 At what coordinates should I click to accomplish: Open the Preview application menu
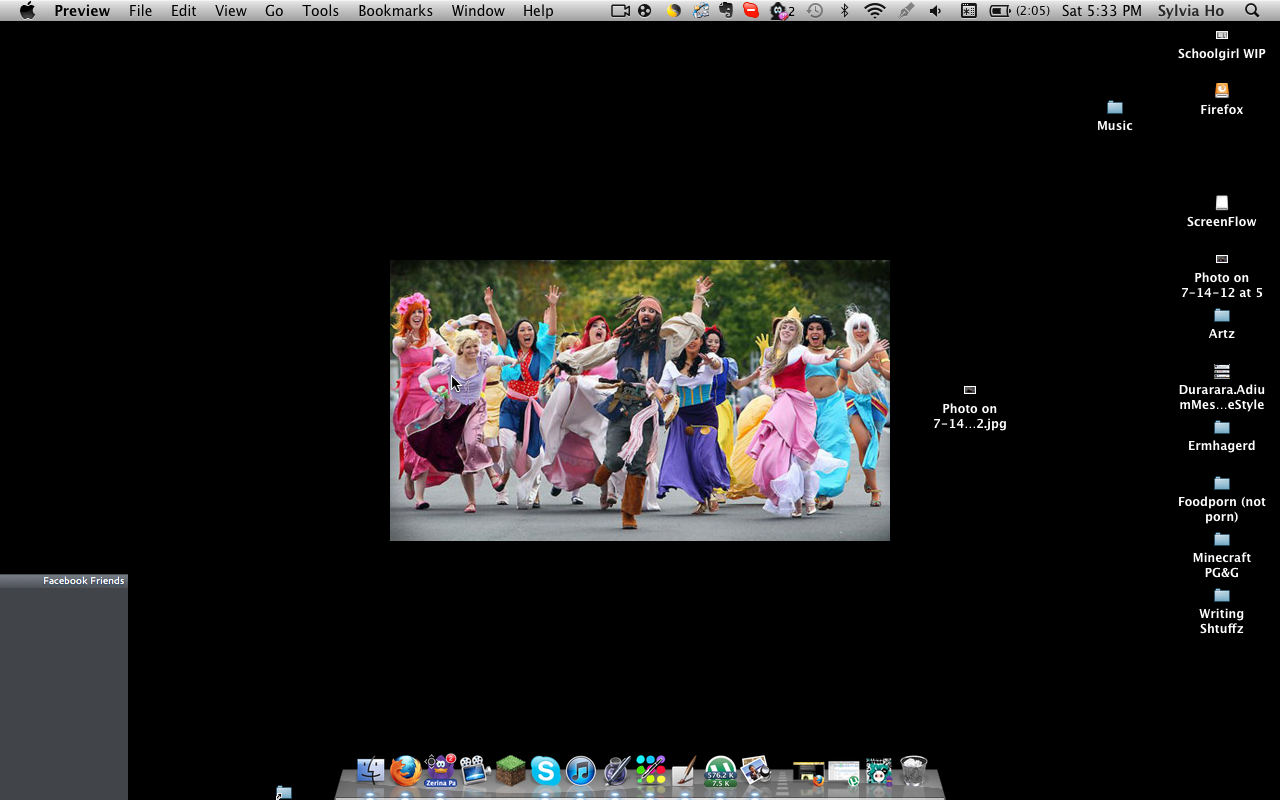[x=83, y=11]
